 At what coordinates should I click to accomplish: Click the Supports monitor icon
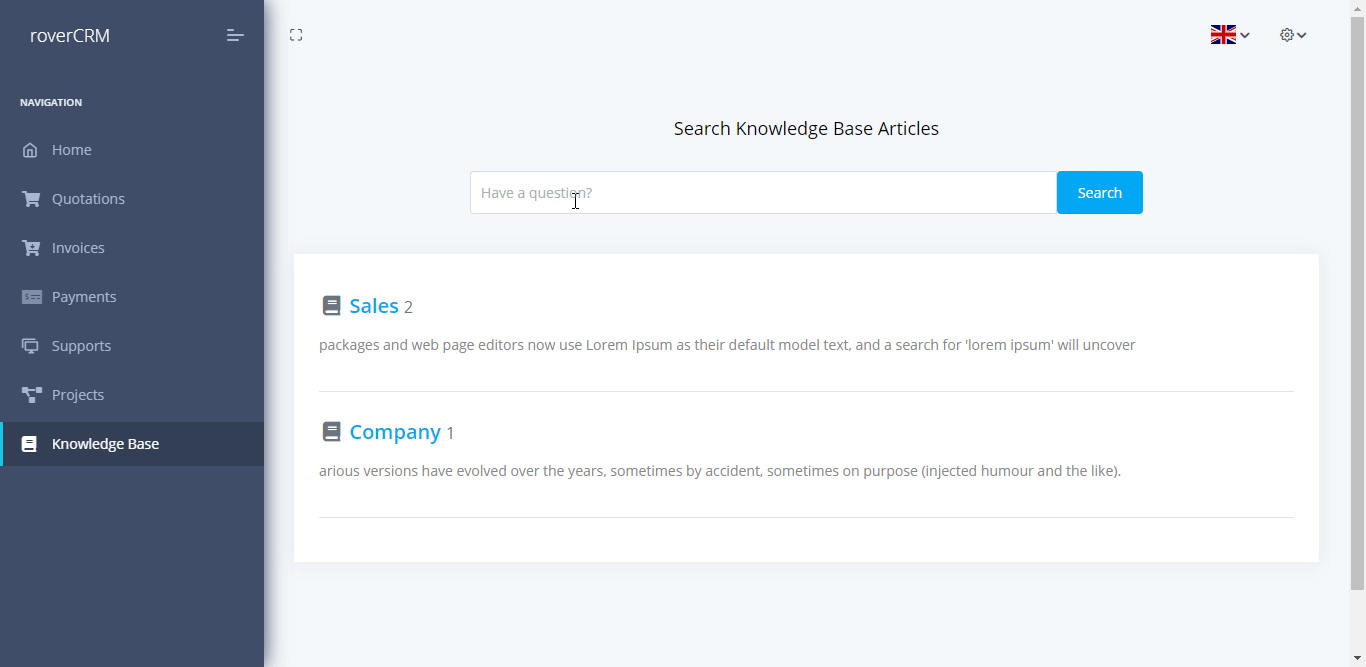tap(31, 346)
